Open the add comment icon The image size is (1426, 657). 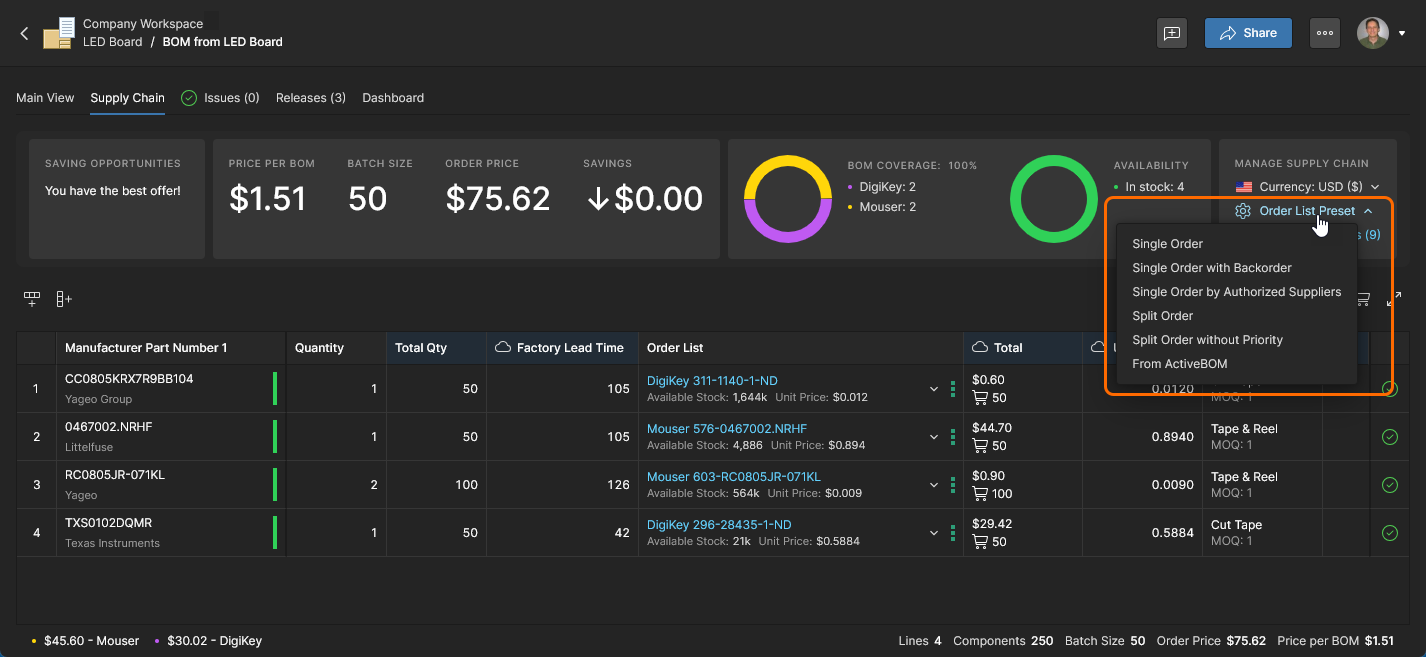(x=1171, y=33)
